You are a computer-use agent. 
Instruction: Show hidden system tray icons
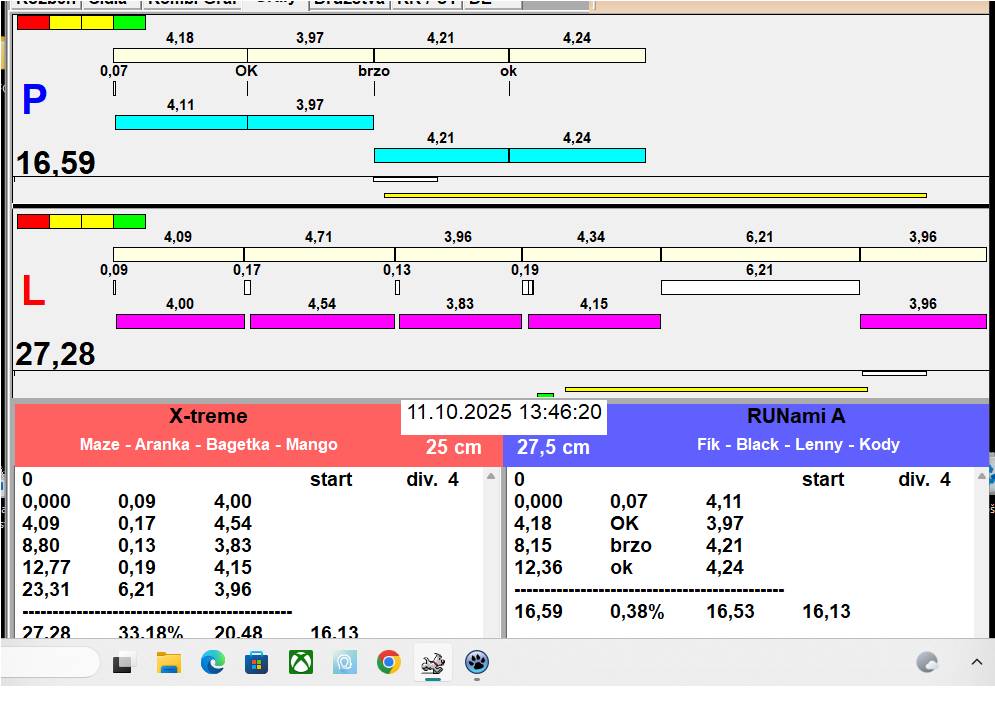976,662
